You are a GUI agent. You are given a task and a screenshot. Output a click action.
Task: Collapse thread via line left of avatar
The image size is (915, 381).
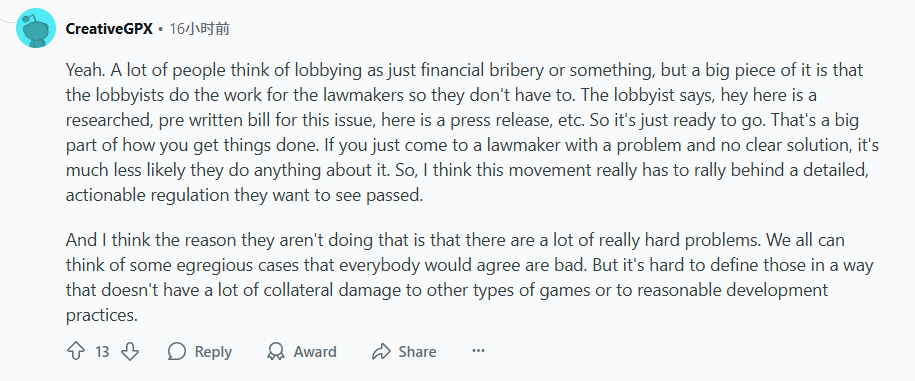tap(7, 22)
